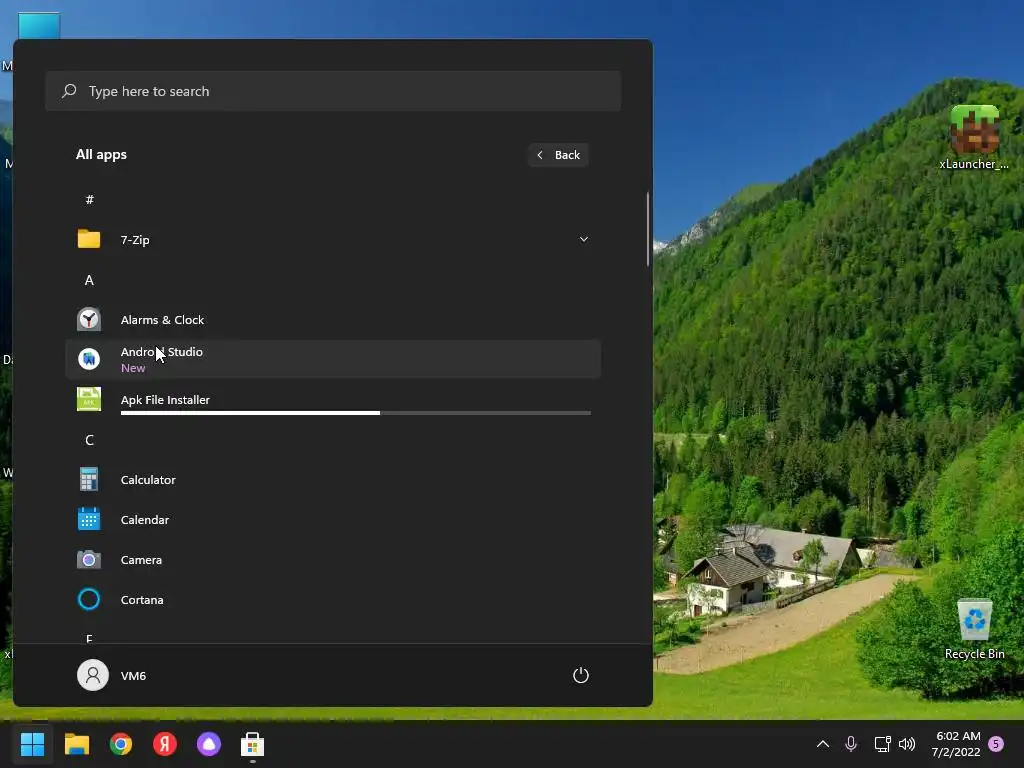This screenshot has height=768, width=1024.
Task: Open File Explorer from taskbar
Action: 76,744
